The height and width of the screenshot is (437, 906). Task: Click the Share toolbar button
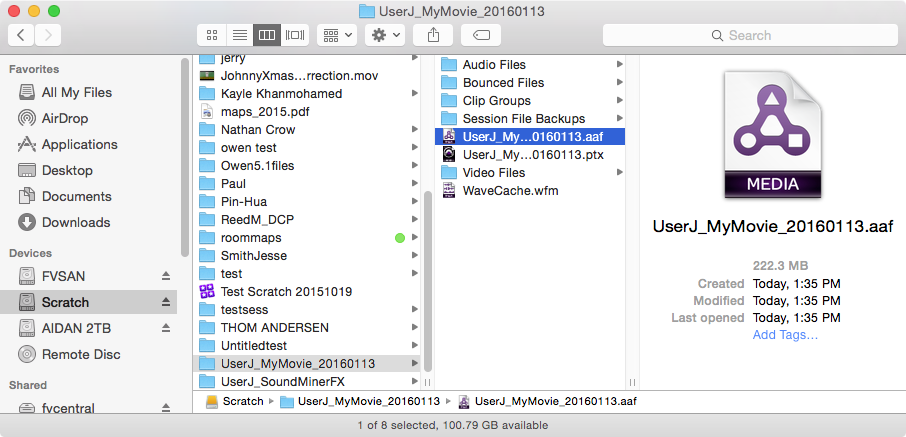click(433, 35)
